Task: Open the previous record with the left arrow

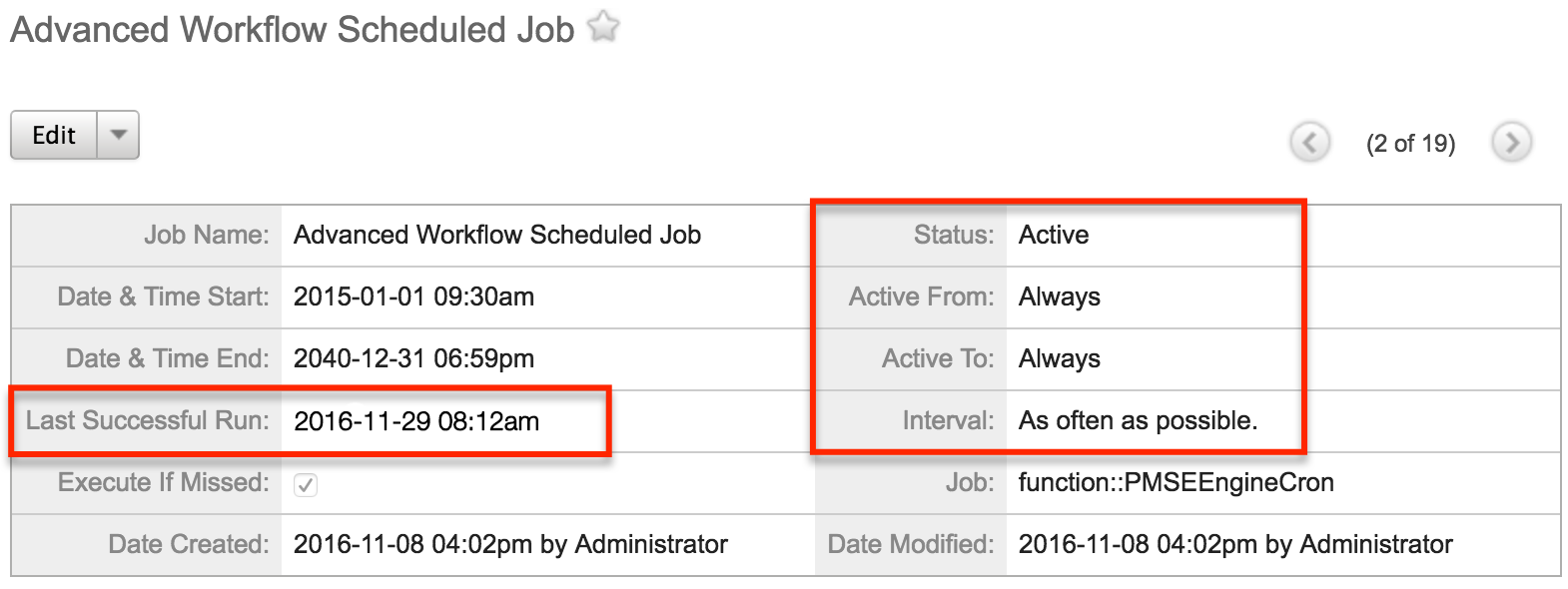Action: [1309, 142]
